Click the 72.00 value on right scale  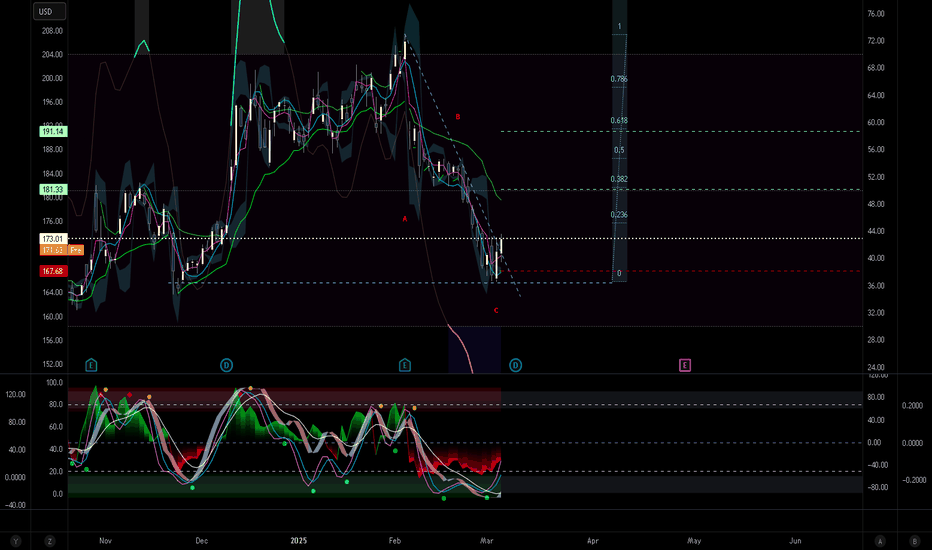click(876, 41)
